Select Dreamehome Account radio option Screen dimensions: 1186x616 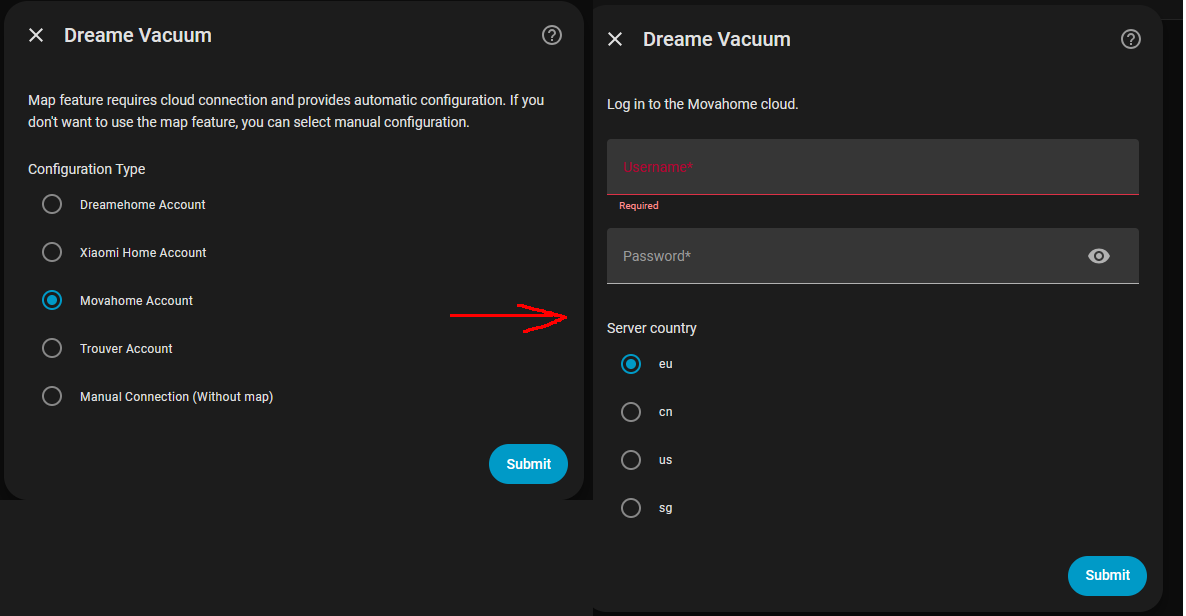click(x=52, y=204)
